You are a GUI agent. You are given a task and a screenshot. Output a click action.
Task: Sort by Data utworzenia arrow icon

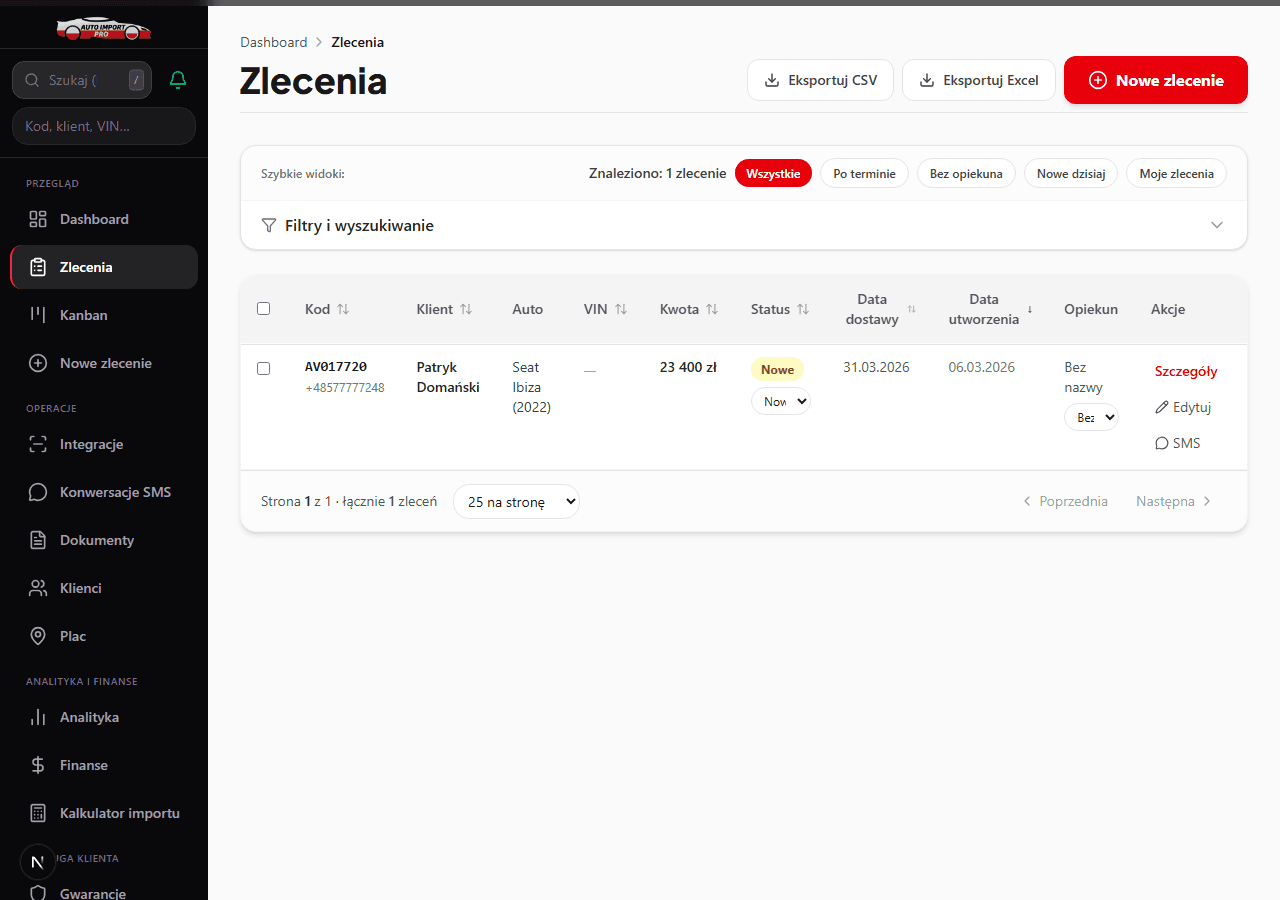pyautogui.click(x=1030, y=309)
